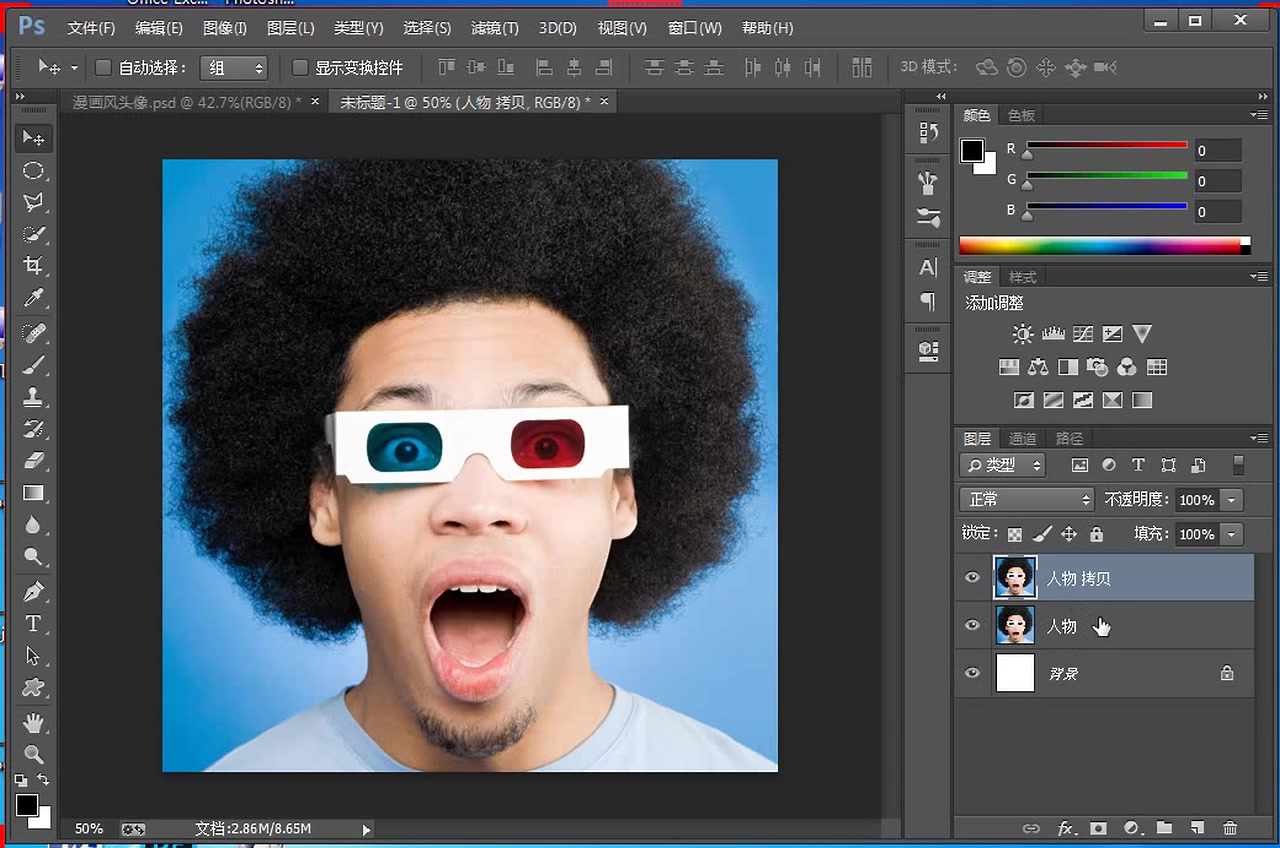Image resolution: width=1280 pixels, height=848 pixels.
Task: Add a Color Balance adjustment
Action: pos(1038,367)
